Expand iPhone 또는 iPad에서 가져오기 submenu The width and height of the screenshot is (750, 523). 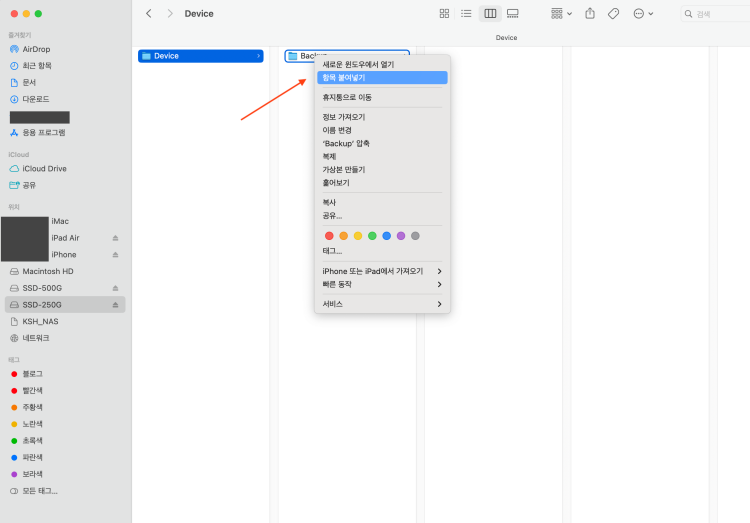[x=382, y=271]
